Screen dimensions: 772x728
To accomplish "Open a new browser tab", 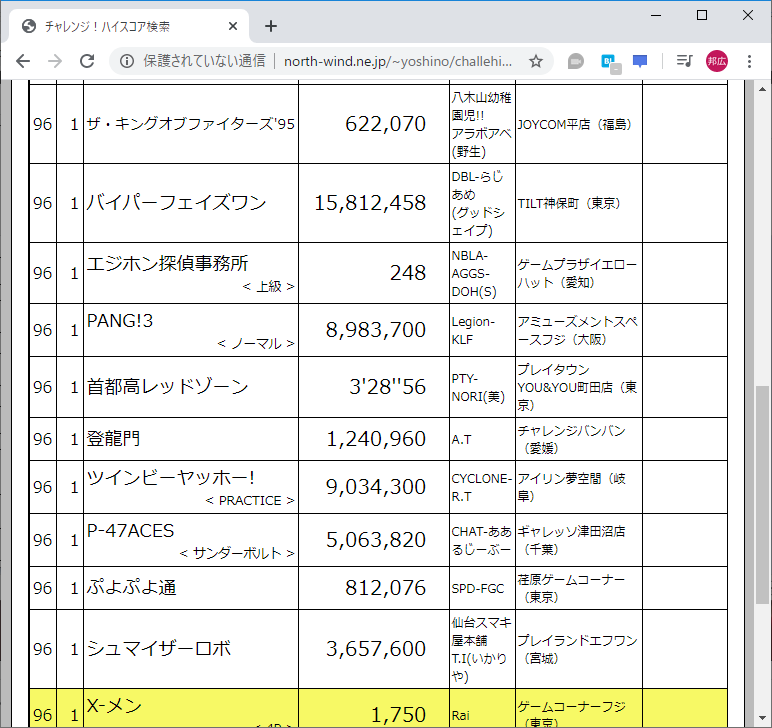I will (x=271, y=26).
